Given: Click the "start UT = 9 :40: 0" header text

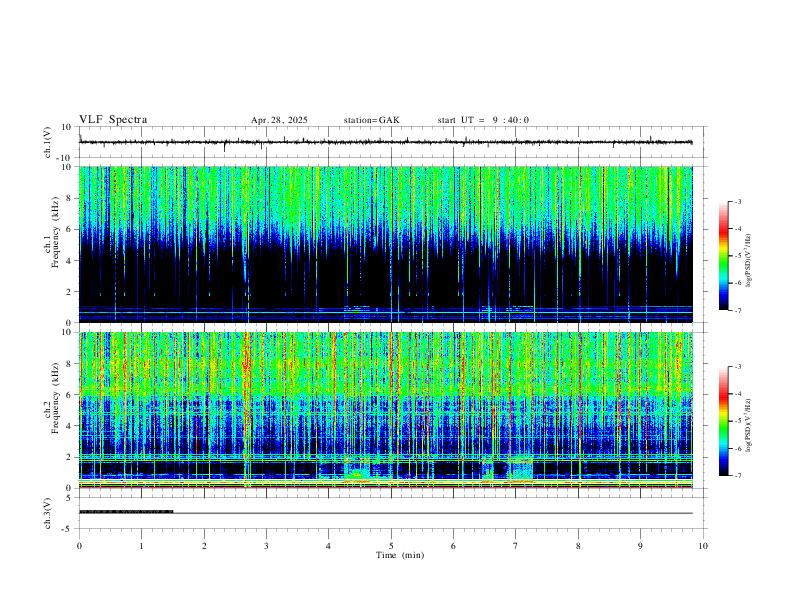Looking at the screenshot, I should 483,120.
